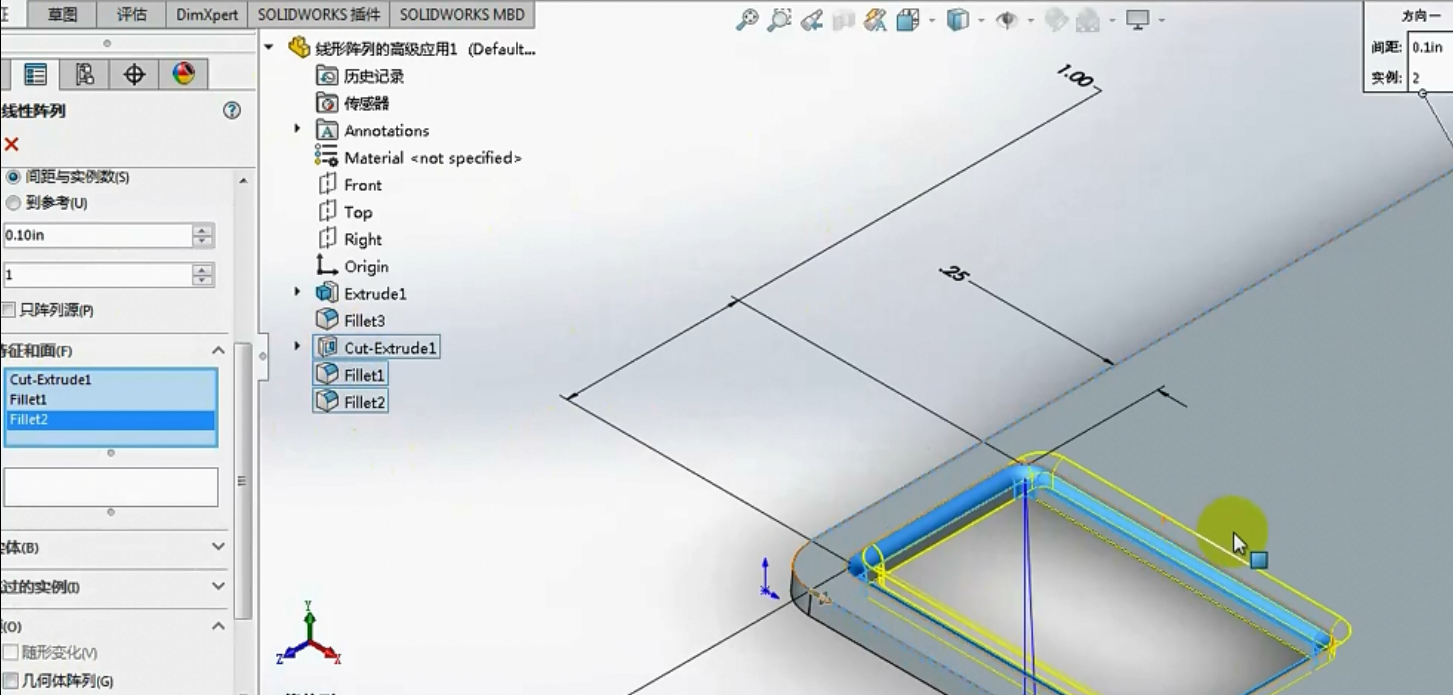1453x695 pixels.
Task: Open the View Orientation cube icon
Action: 908,20
